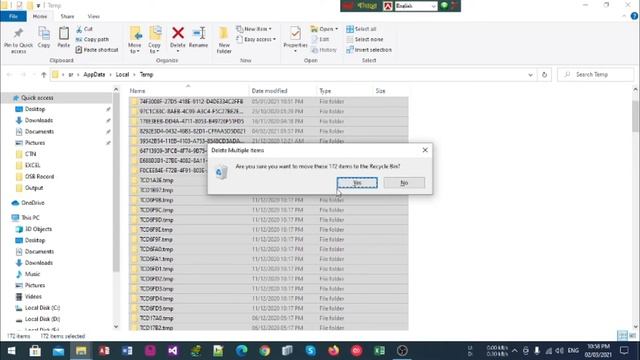The image size is (640, 360).
Task: Open Google Chrome from taskbar
Action: [264, 351]
